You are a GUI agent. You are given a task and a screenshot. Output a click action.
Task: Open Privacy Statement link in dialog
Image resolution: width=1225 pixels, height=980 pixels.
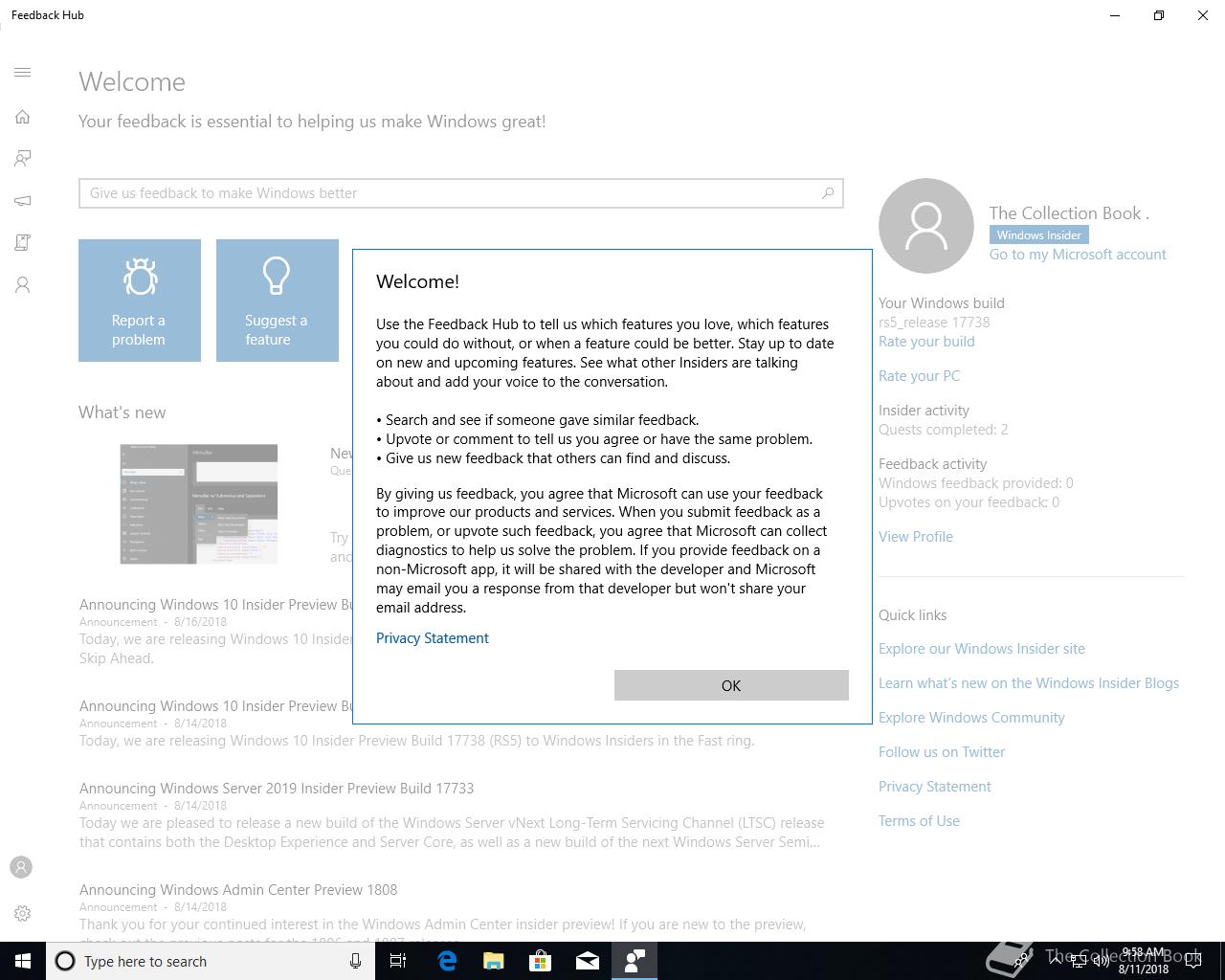coord(433,638)
